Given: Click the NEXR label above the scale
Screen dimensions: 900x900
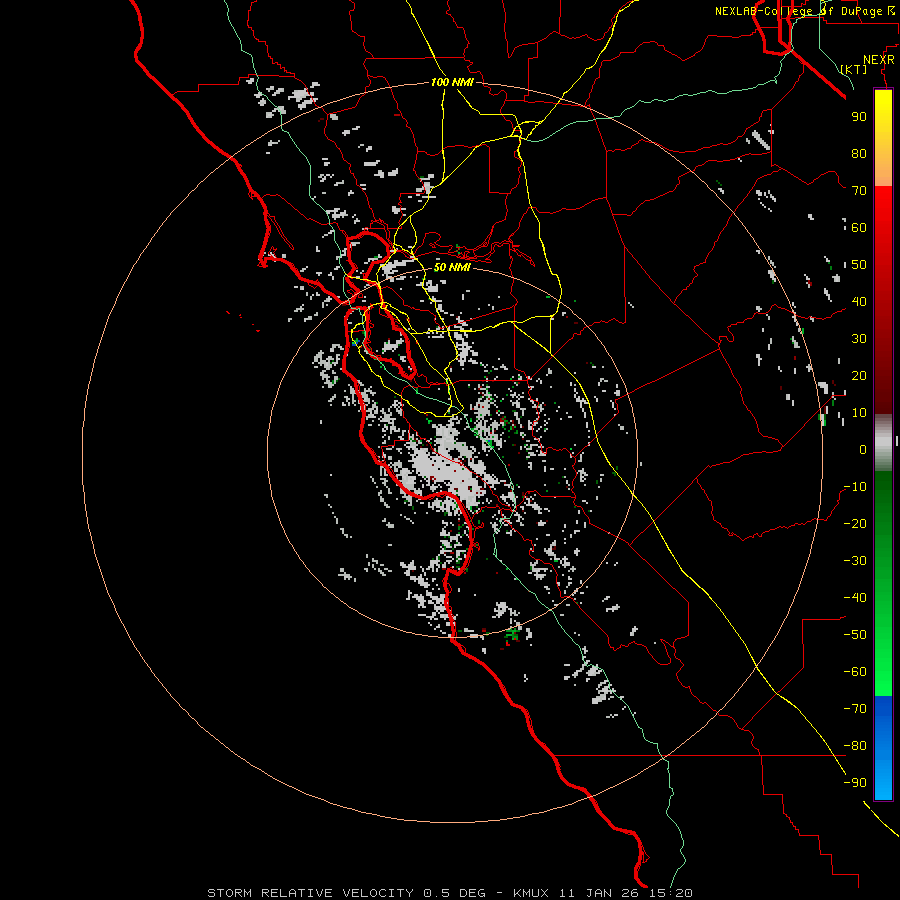Looking at the screenshot, I should pos(879,60).
